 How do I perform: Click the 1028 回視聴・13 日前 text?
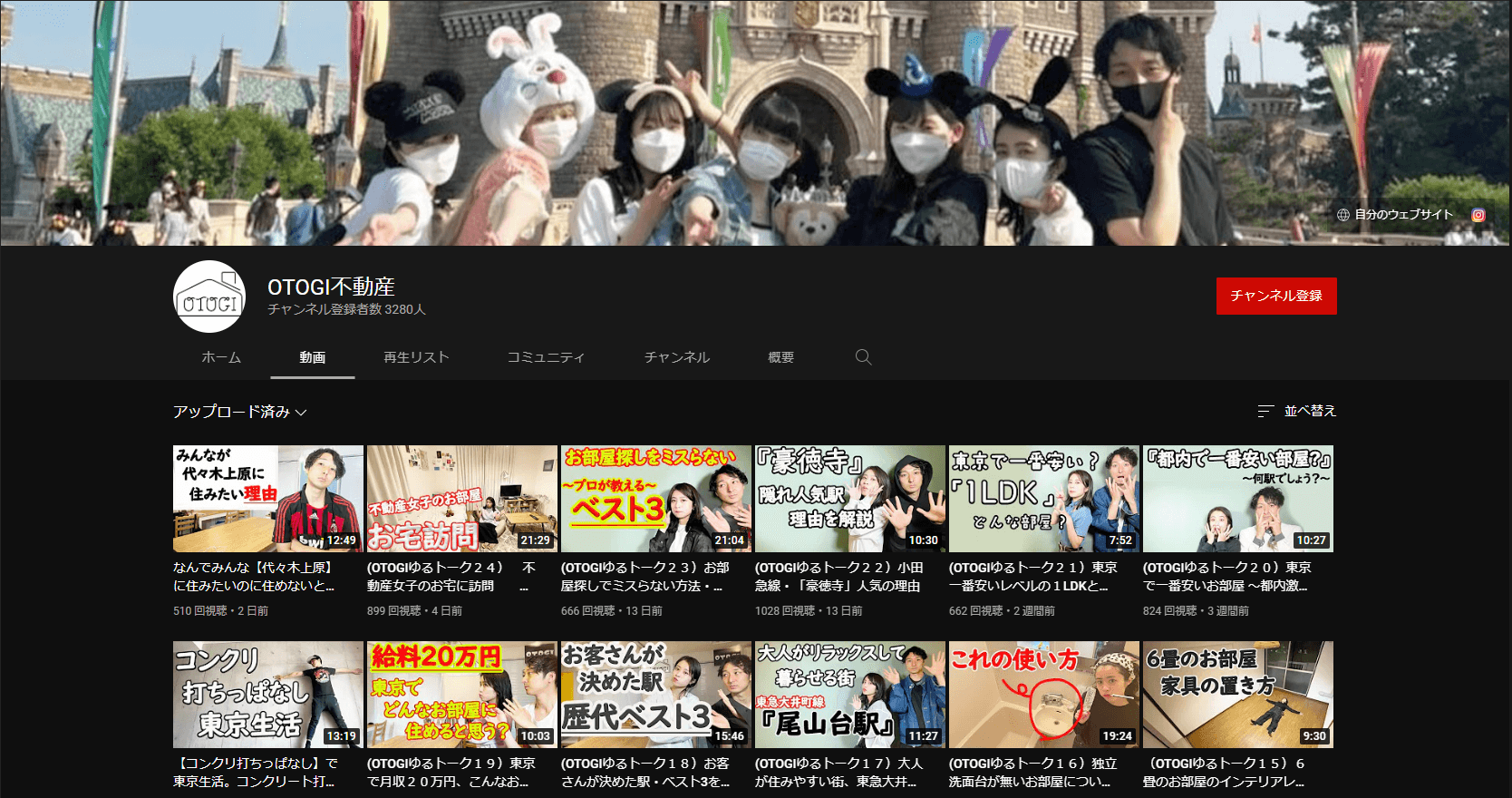click(809, 611)
